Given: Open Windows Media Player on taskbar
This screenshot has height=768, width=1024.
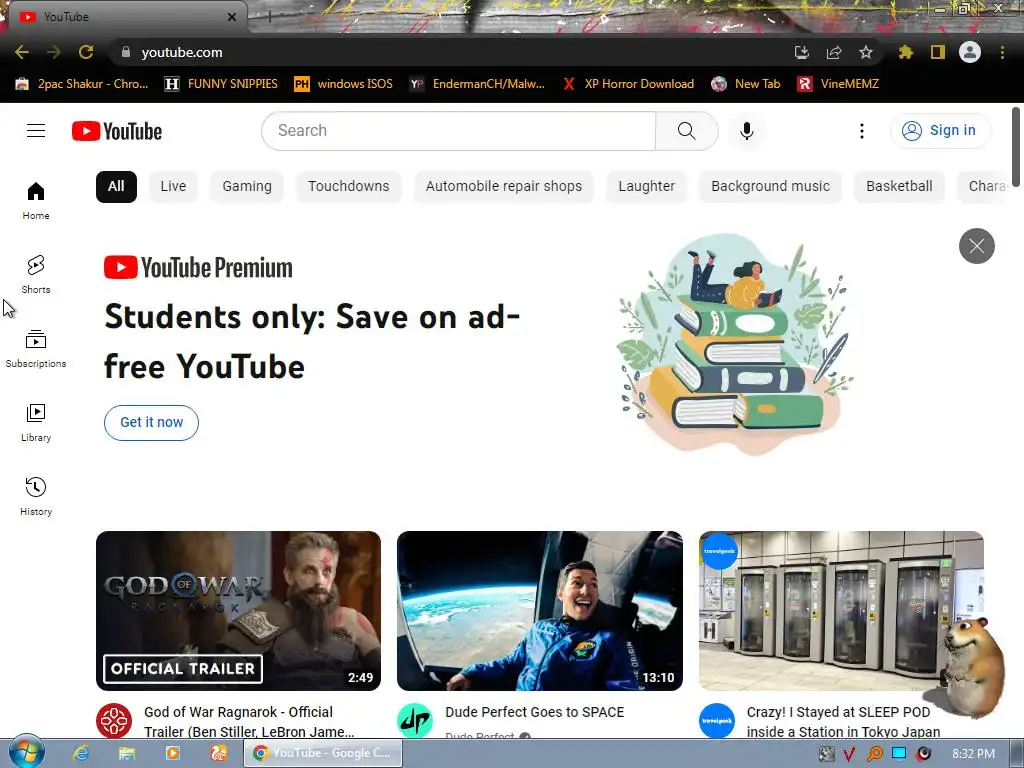Looking at the screenshot, I should [x=172, y=753].
